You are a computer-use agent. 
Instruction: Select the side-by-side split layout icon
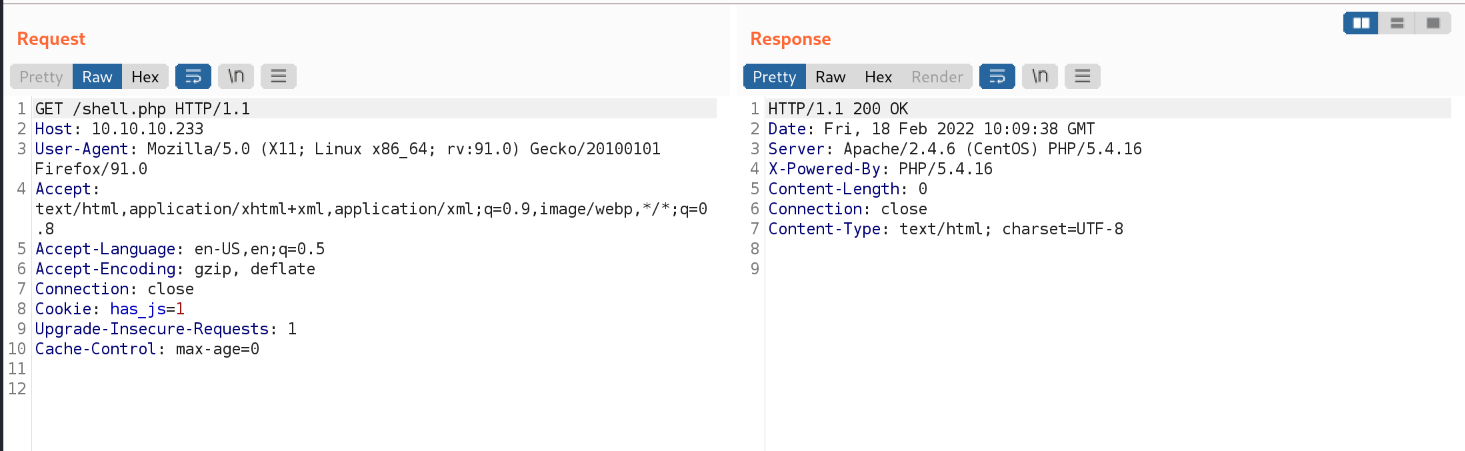point(1361,22)
